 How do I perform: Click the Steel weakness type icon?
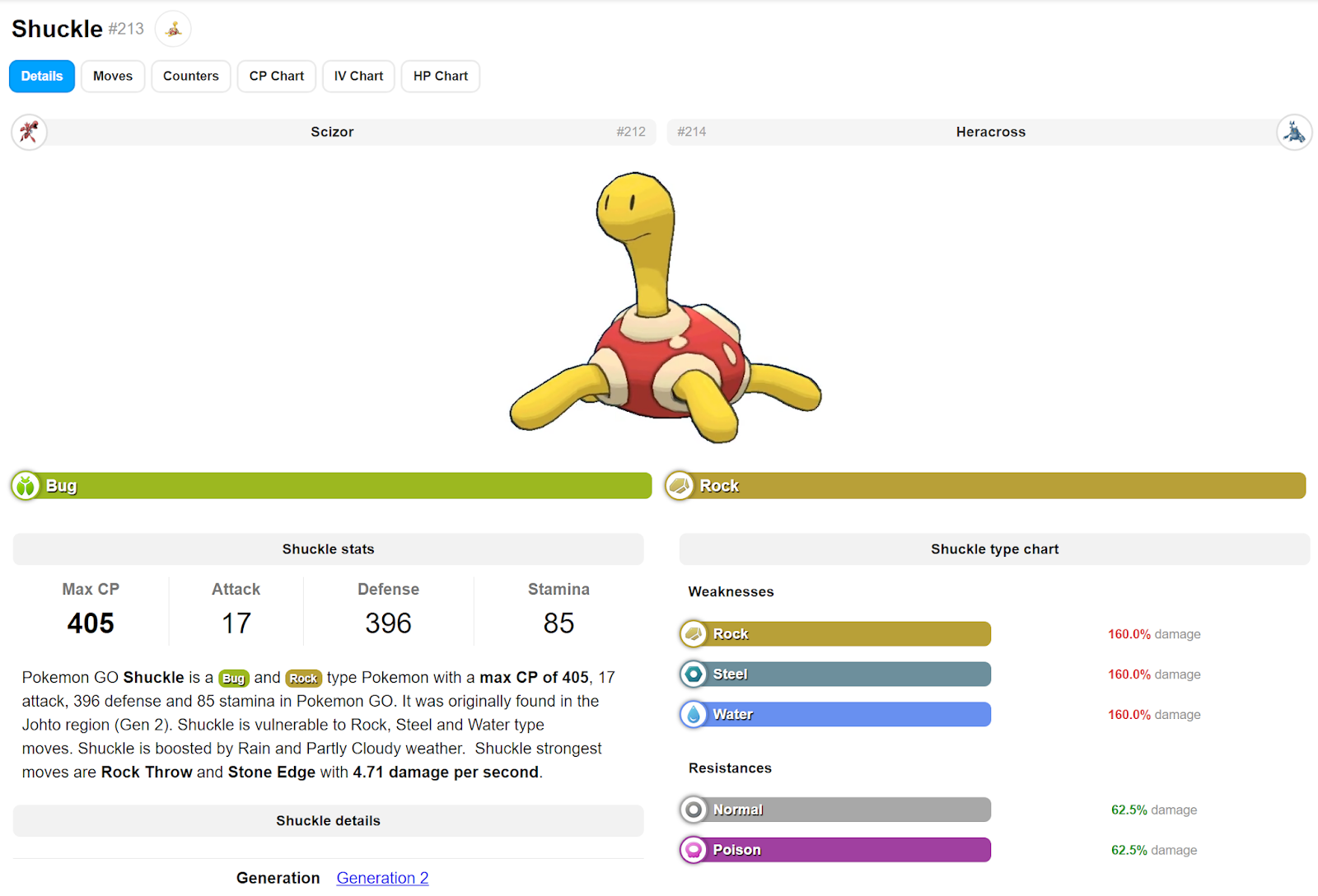[694, 674]
